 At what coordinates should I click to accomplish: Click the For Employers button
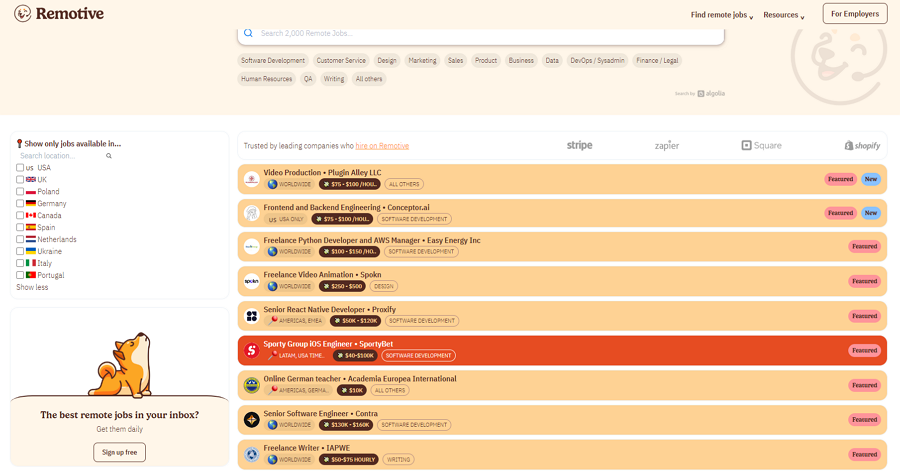tap(854, 14)
